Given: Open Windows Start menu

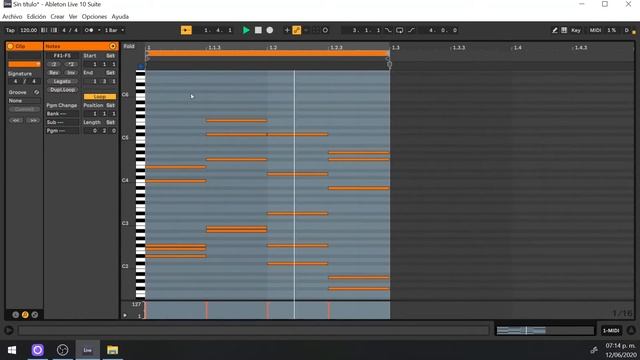Looking at the screenshot, I should [12, 350].
